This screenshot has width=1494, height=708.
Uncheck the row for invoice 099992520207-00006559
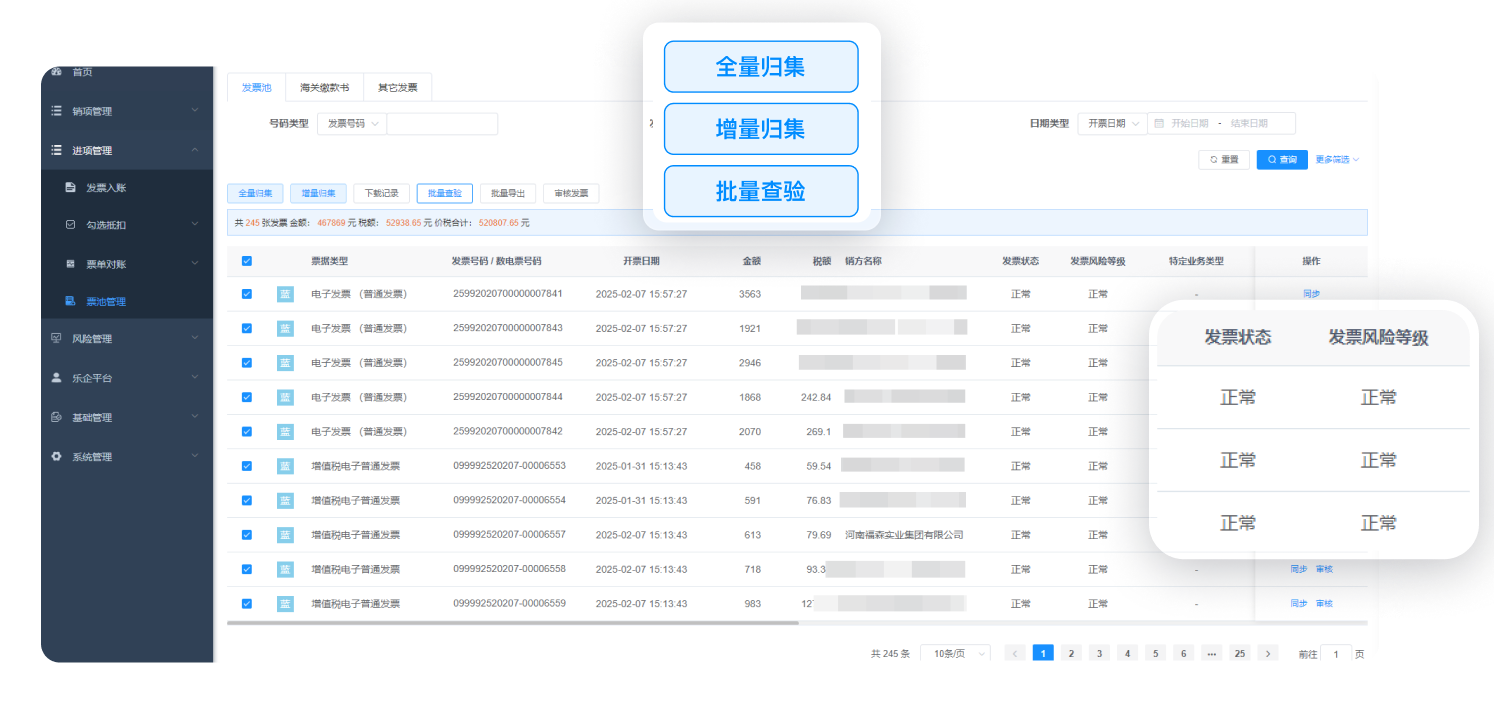pyautogui.click(x=247, y=603)
